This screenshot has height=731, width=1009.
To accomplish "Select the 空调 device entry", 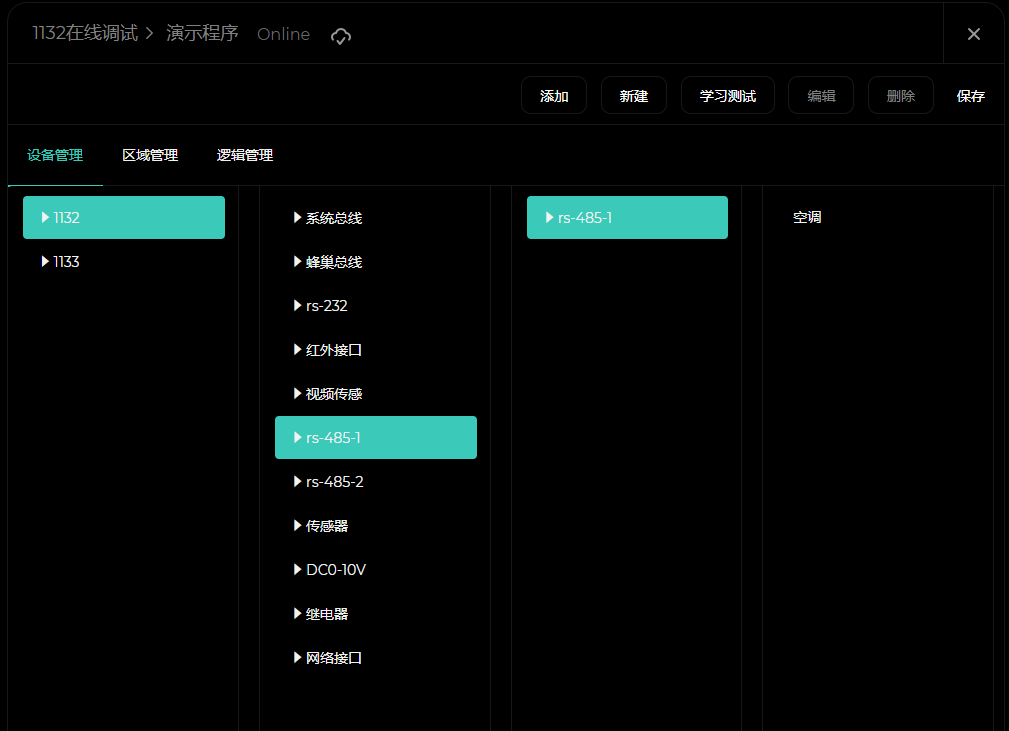I will pos(807,217).
